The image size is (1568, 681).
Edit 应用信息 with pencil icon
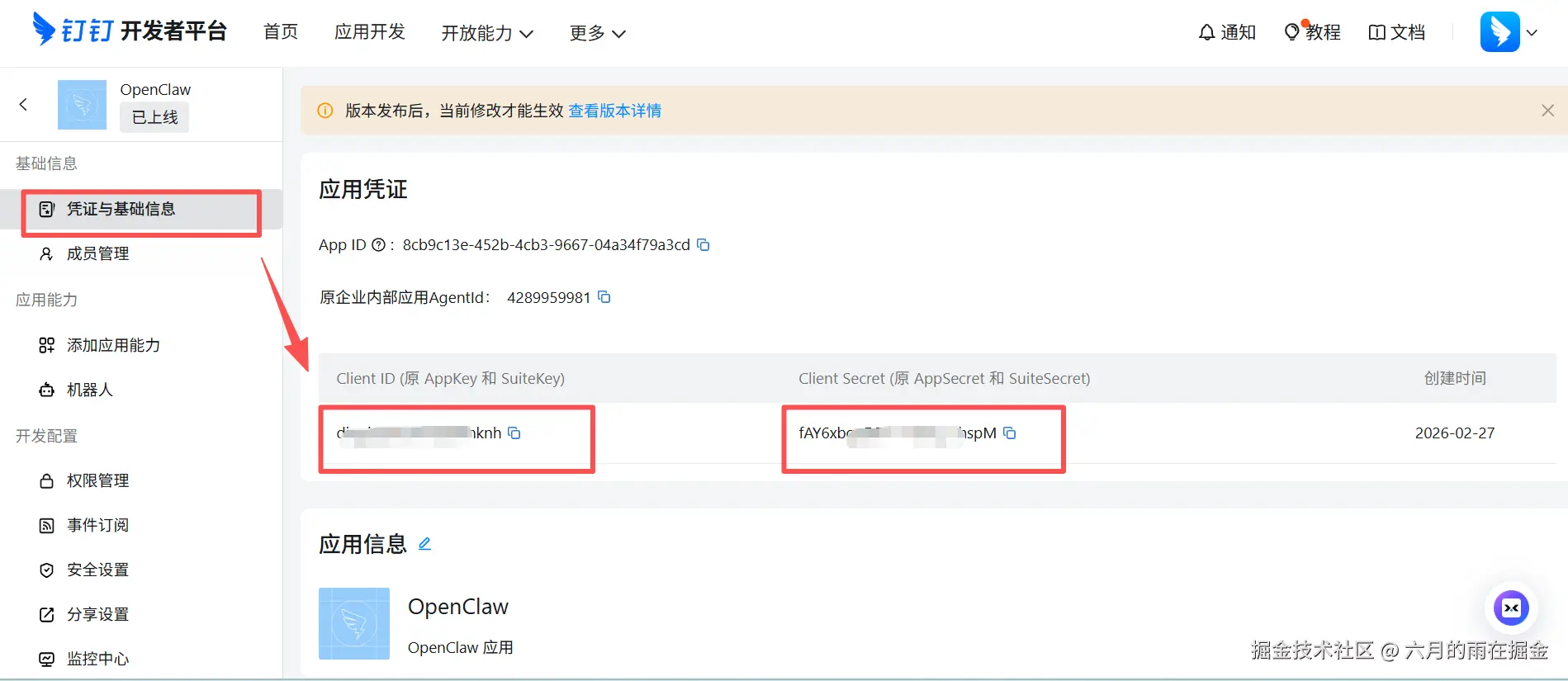(x=424, y=544)
